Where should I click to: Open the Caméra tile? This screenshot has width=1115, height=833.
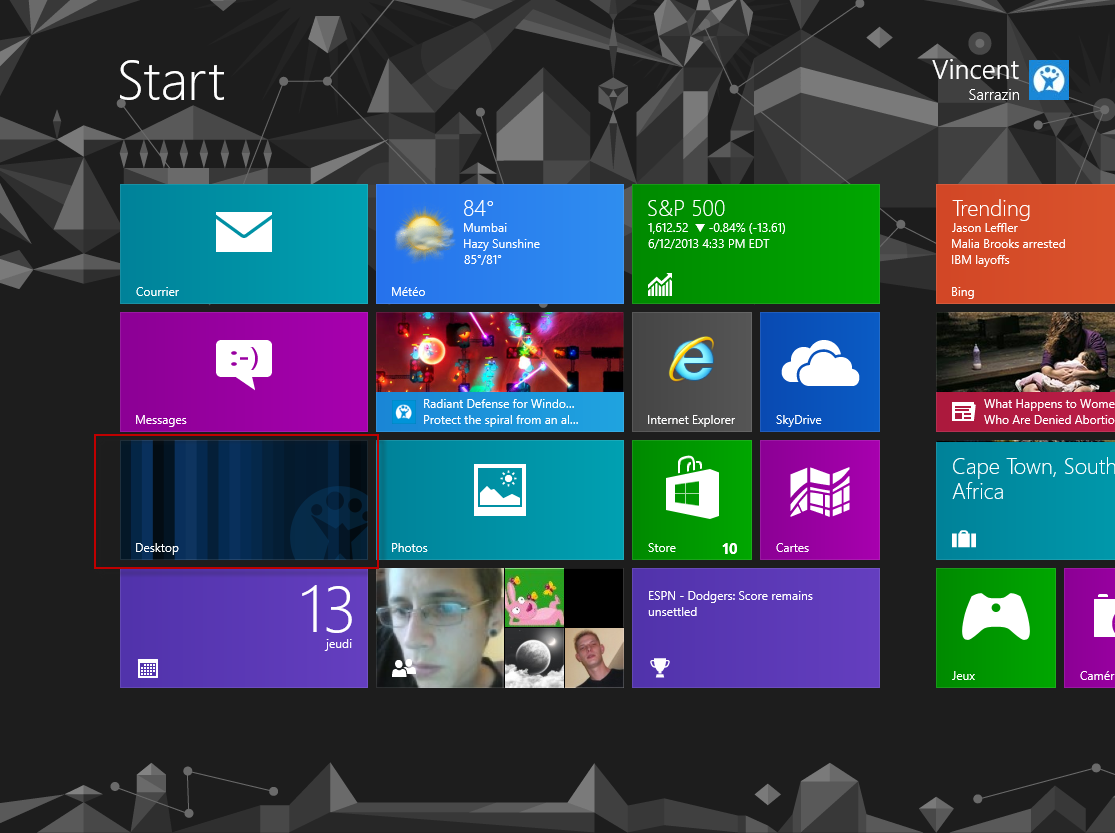[x=1090, y=627]
